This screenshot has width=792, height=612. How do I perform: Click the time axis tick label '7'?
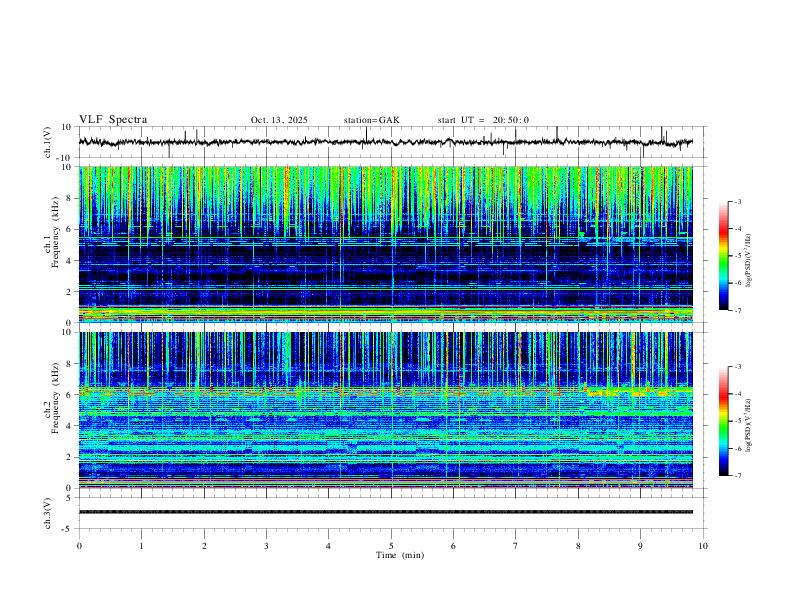(516, 546)
